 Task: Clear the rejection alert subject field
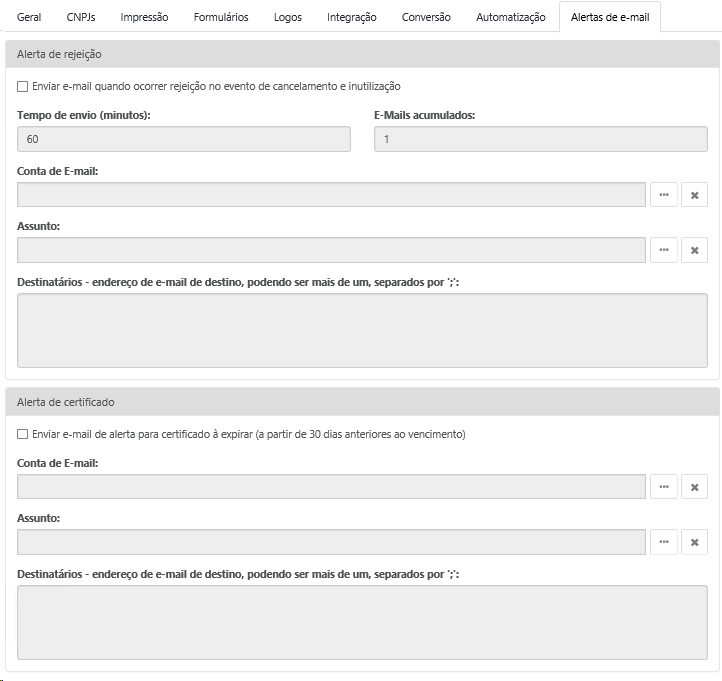(694, 250)
